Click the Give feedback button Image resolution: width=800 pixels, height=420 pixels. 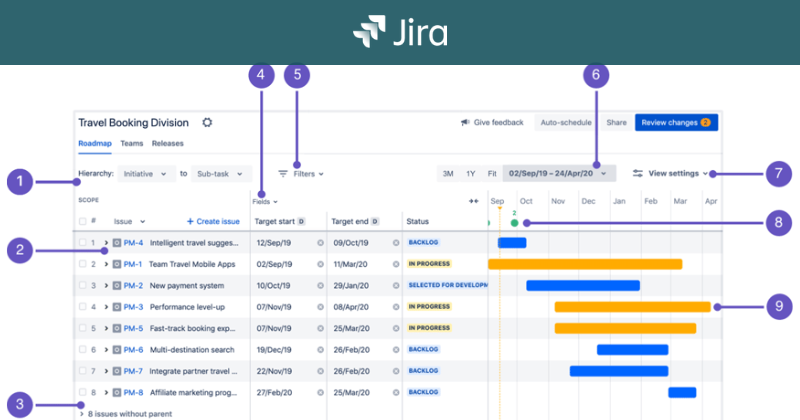[x=492, y=122]
